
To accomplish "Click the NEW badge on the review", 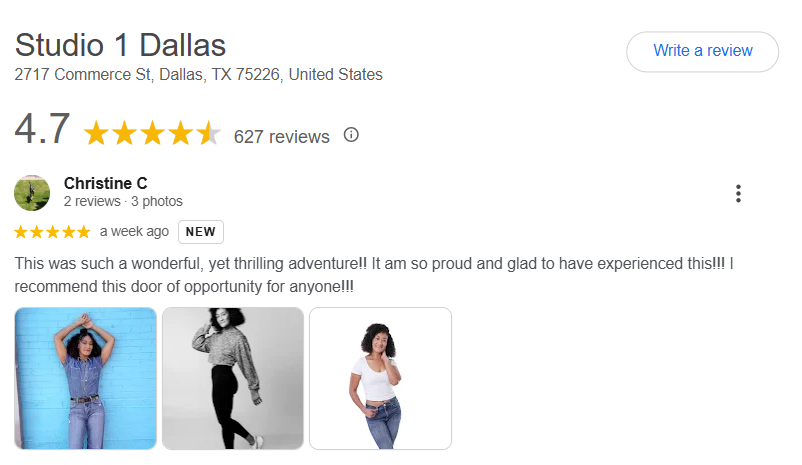I will click(x=200, y=232).
